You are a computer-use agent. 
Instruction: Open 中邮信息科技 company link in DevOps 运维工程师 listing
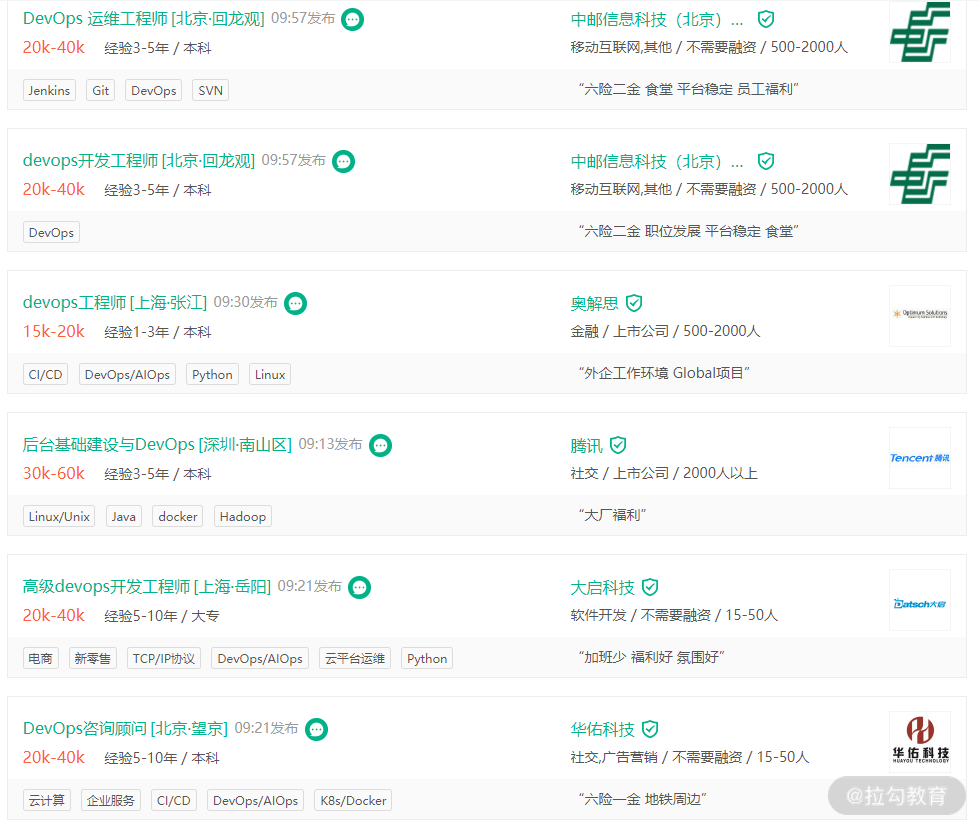[657, 19]
